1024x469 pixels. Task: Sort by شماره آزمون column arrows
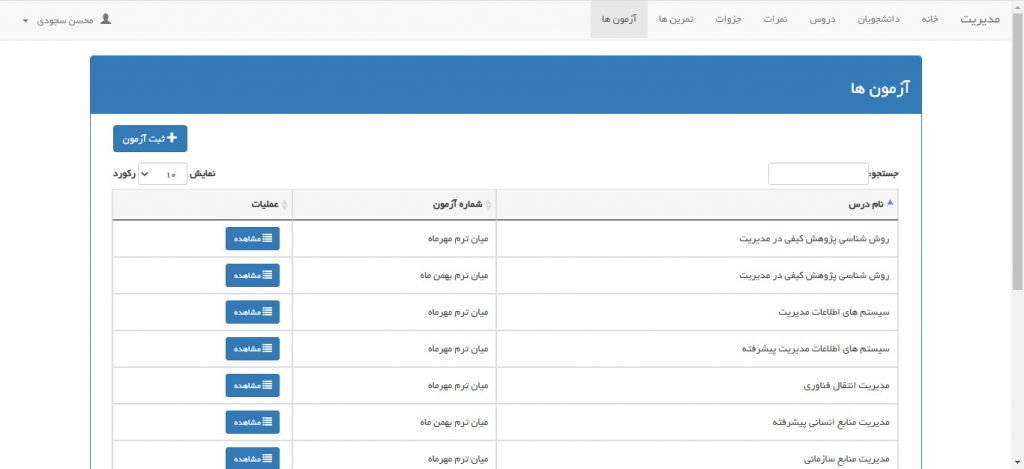(488, 205)
